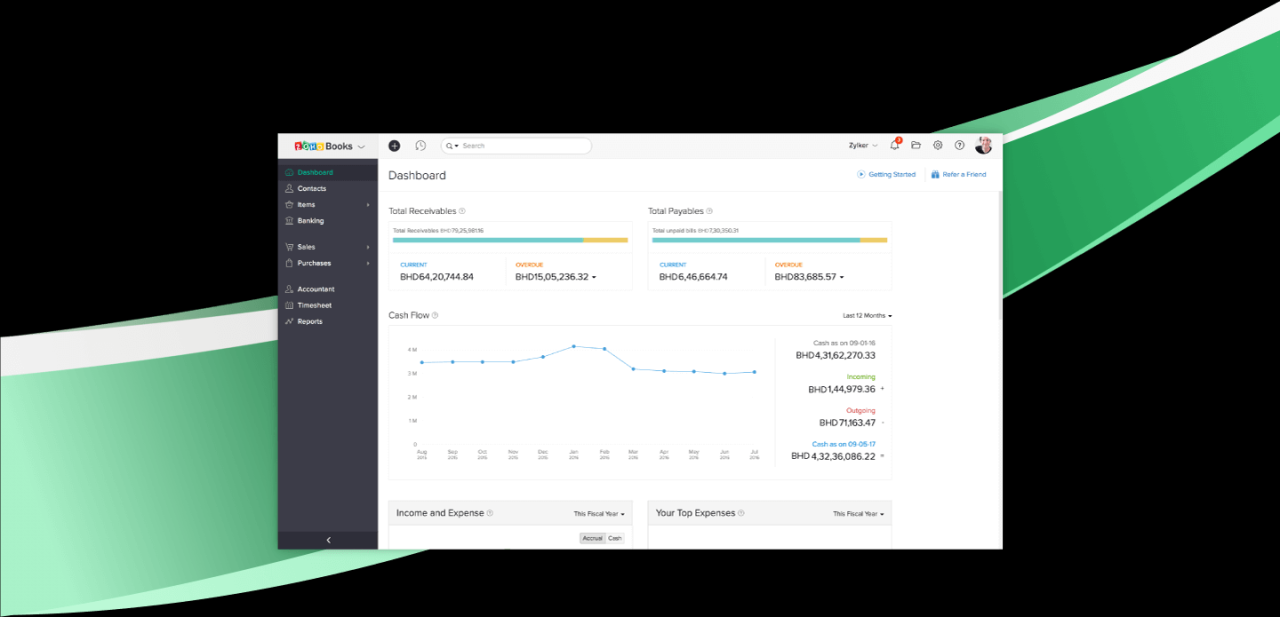Open the Last 12 Months dropdown
The image size is (1280, 617).
coord(864,315)
